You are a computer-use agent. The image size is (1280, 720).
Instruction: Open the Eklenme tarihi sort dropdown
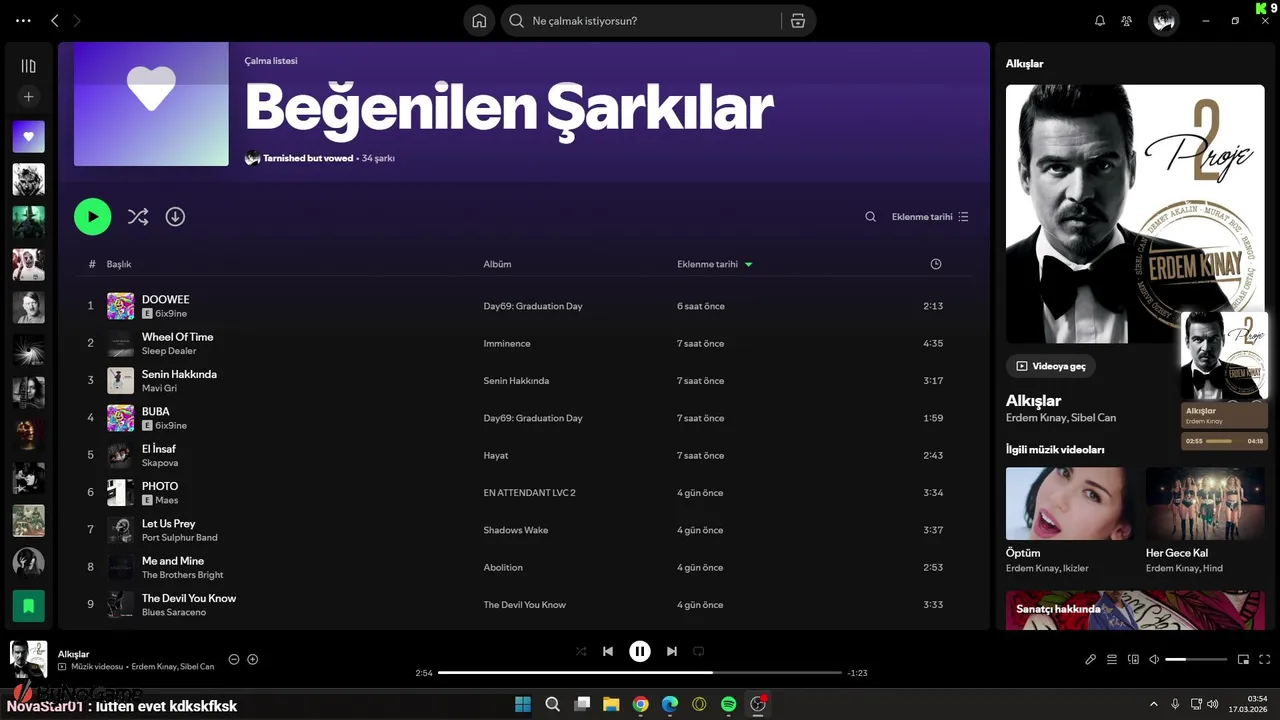click(x=930, y=217)
